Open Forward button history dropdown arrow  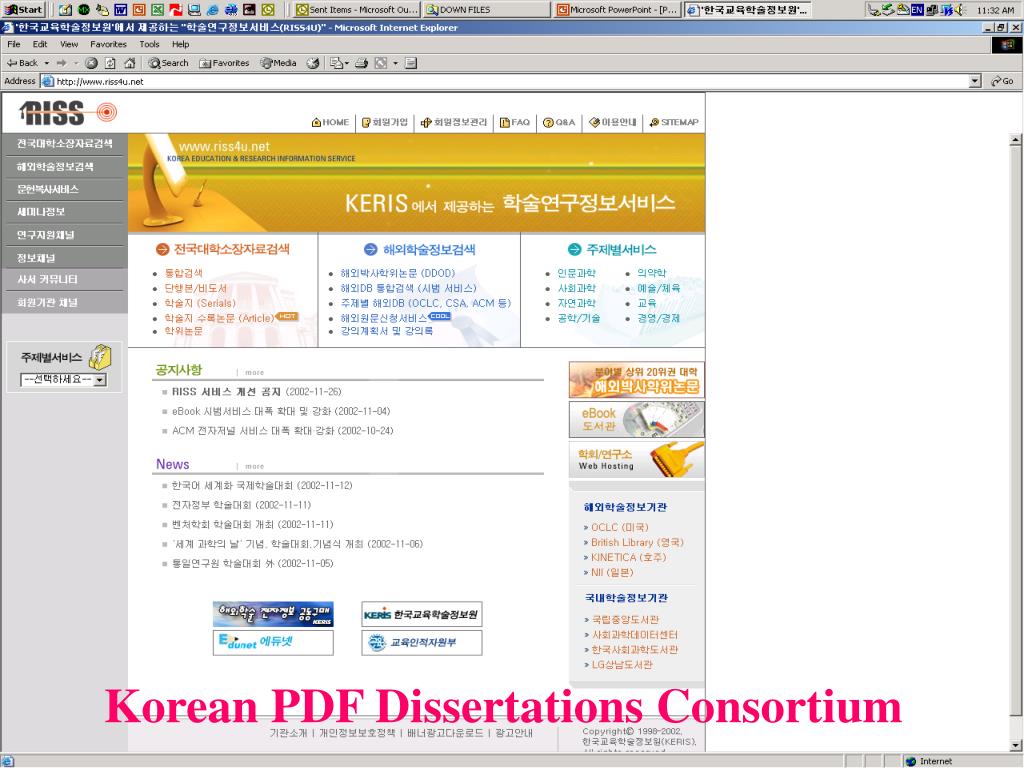[x=75, y=63]
